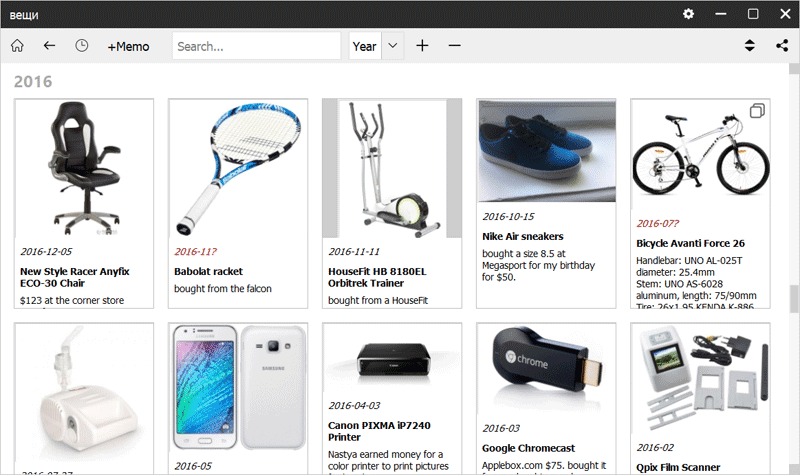
Task: Click the plus zoom-in icon
Action: point(422,46)
